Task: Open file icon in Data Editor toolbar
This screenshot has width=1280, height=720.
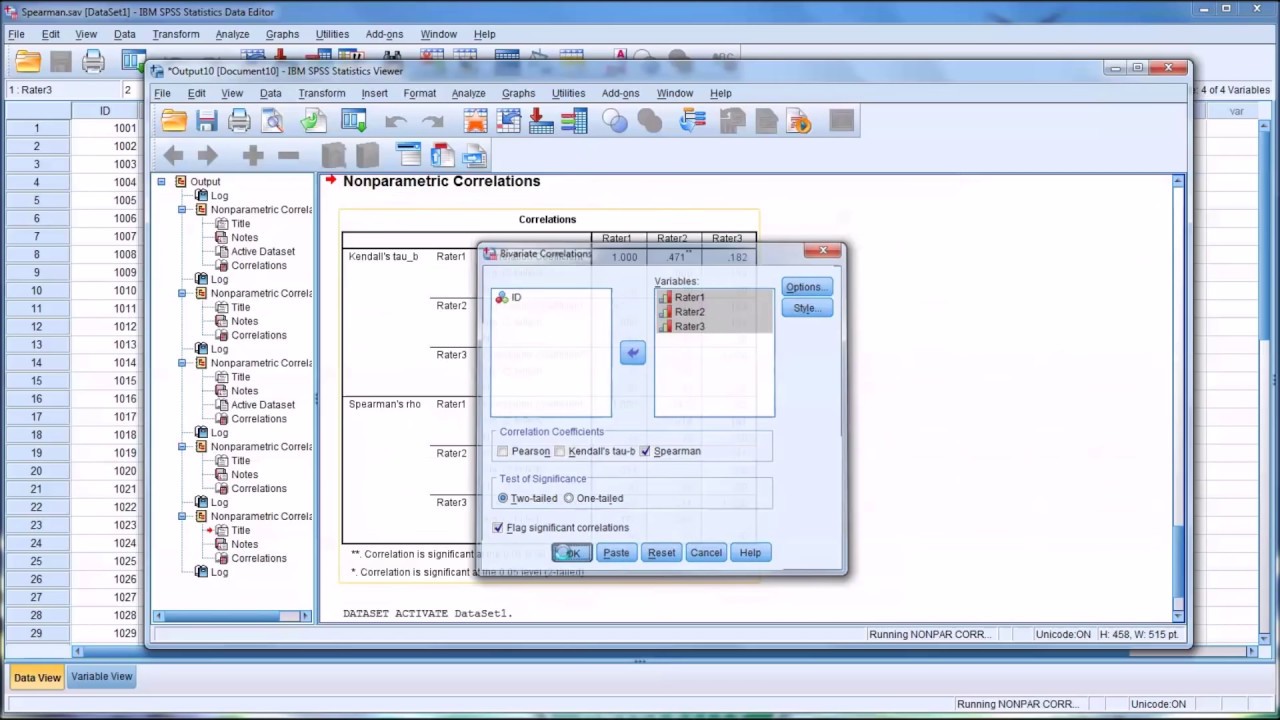Action: tap(28, 62)
